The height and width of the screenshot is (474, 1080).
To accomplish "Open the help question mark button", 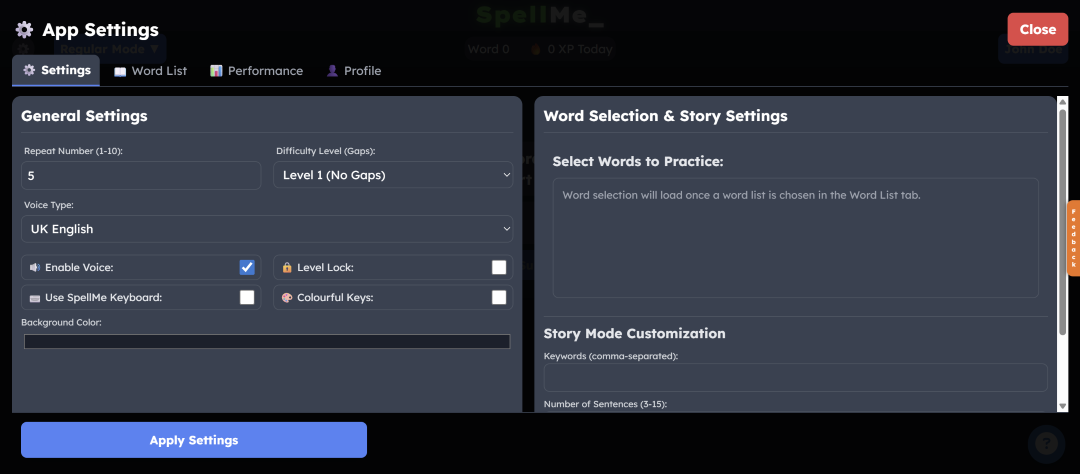I will (x=1046, y=444).
